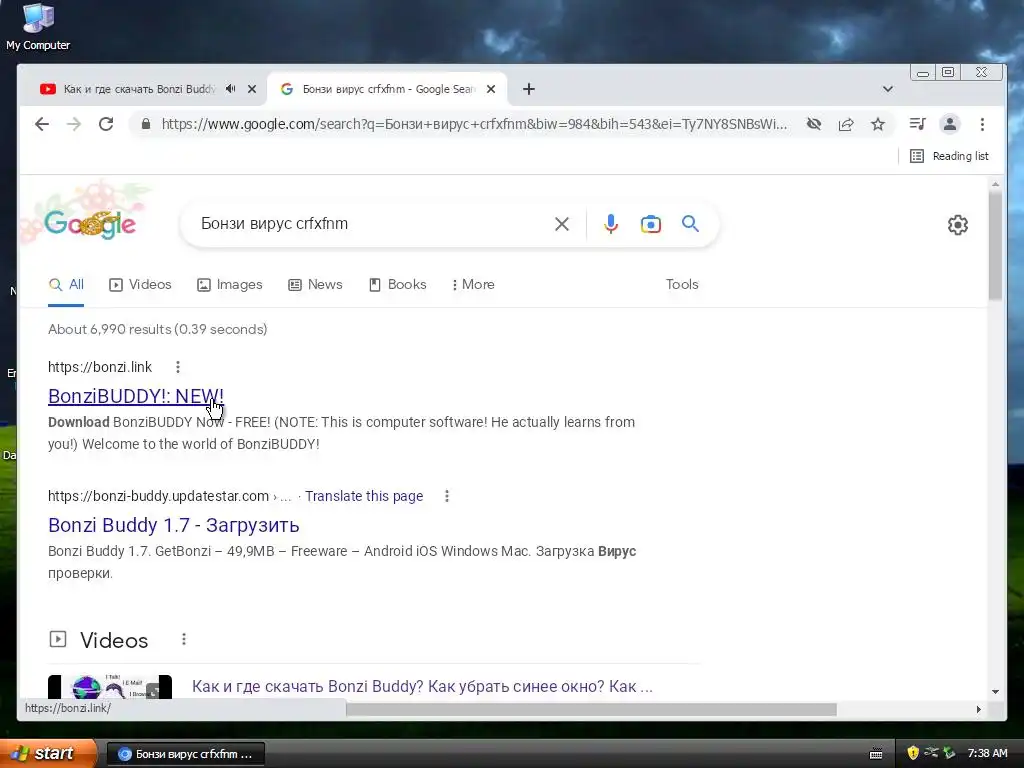Click the address bar URL
Screen dimensions: 1024x768
(474, 124)
